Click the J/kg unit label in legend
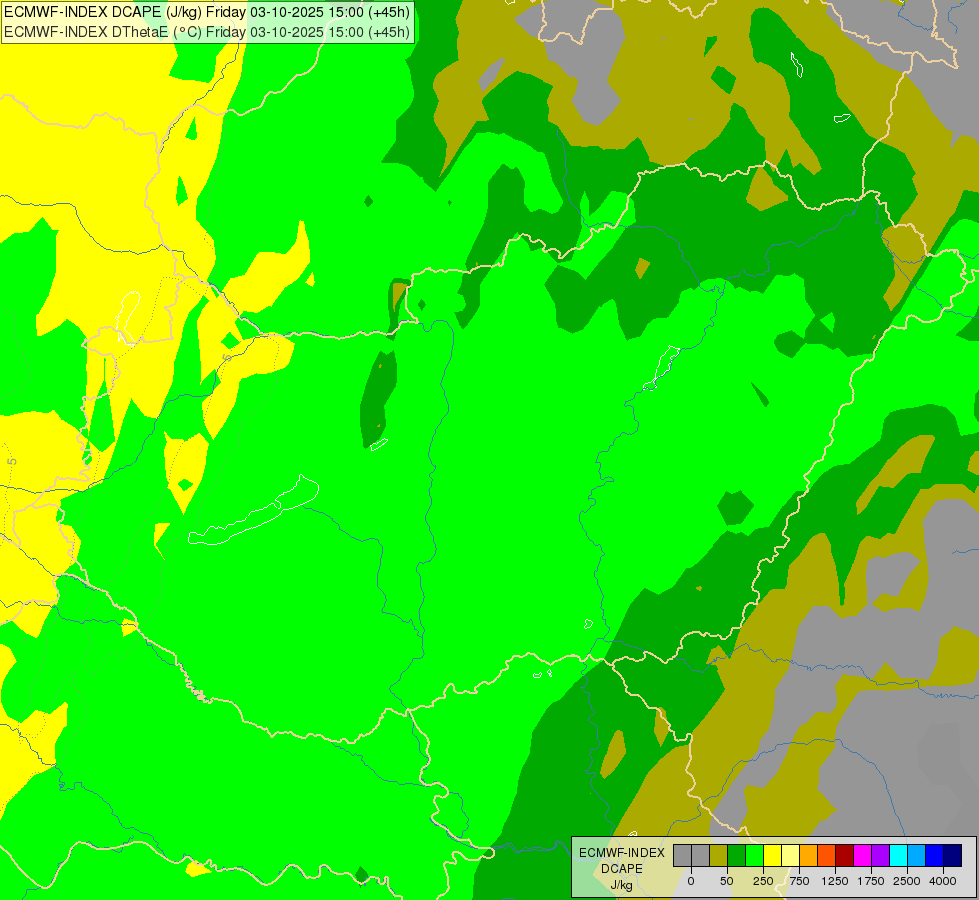979x900 pixels. (x=622, y=885)
